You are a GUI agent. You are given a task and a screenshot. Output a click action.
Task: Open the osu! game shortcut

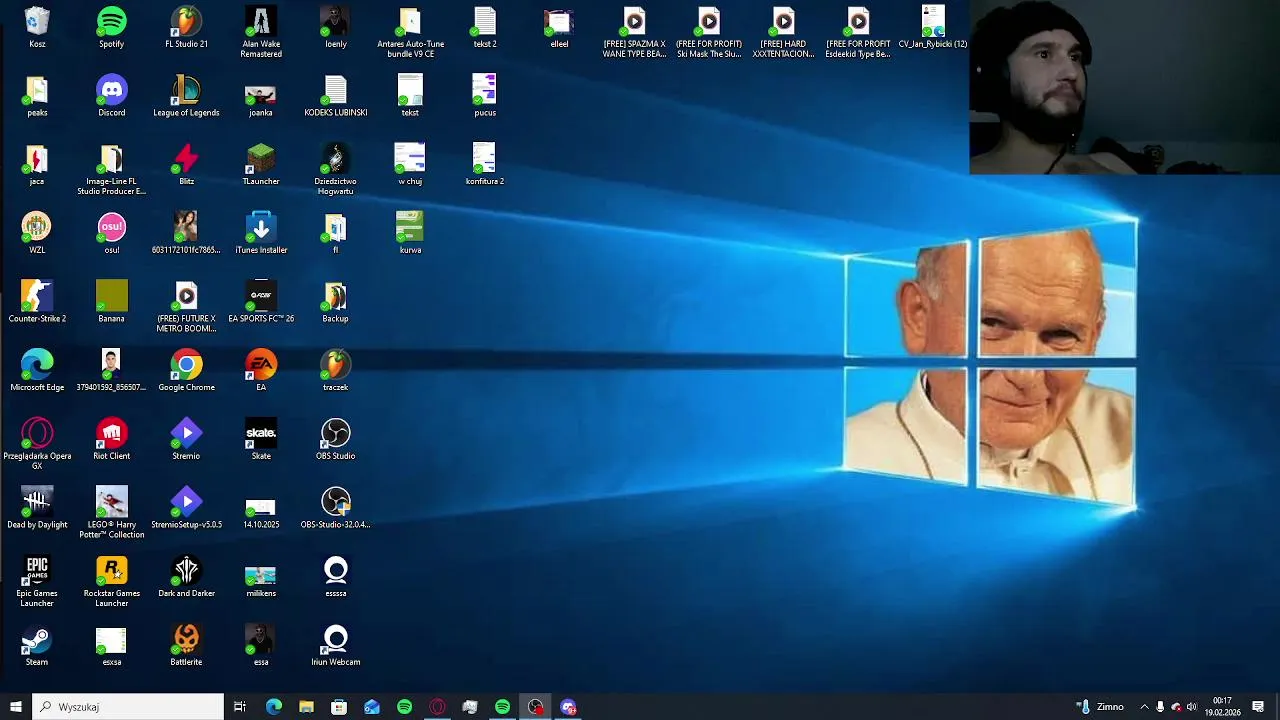pos(111,234)
